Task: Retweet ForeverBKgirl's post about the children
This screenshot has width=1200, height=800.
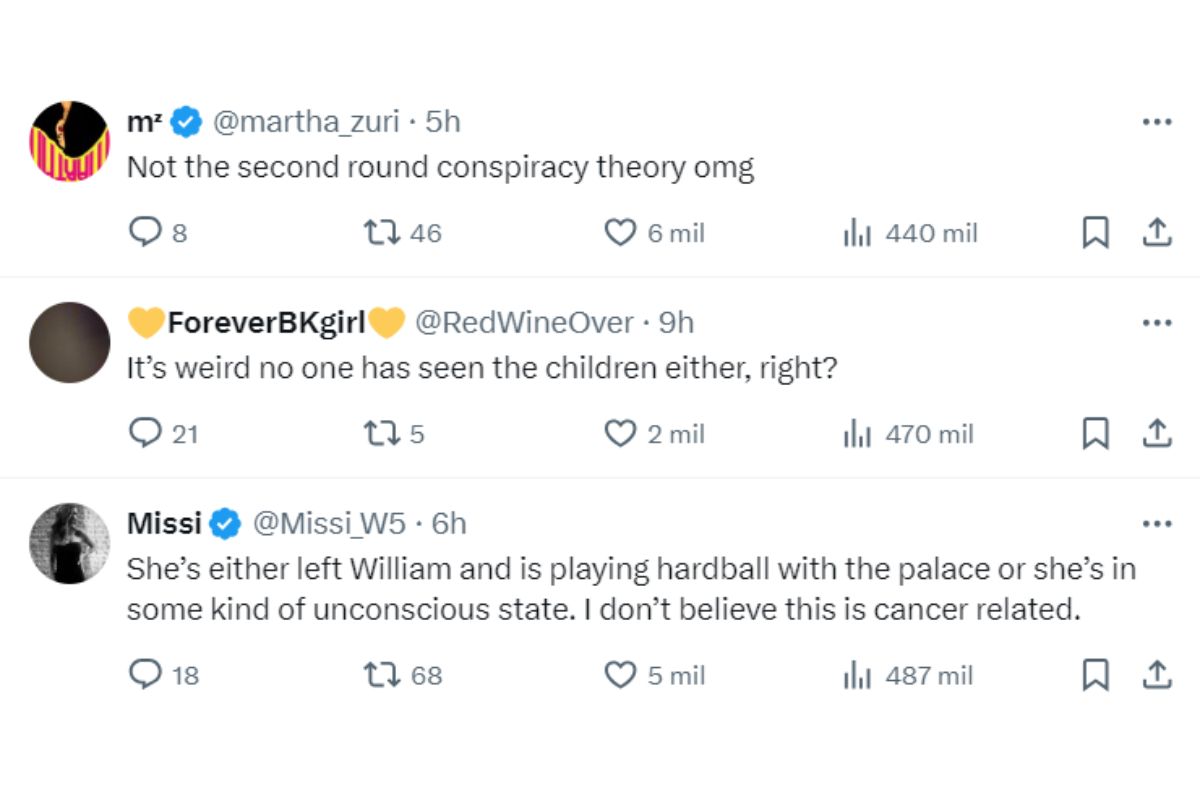Action: tap(380, 433)
